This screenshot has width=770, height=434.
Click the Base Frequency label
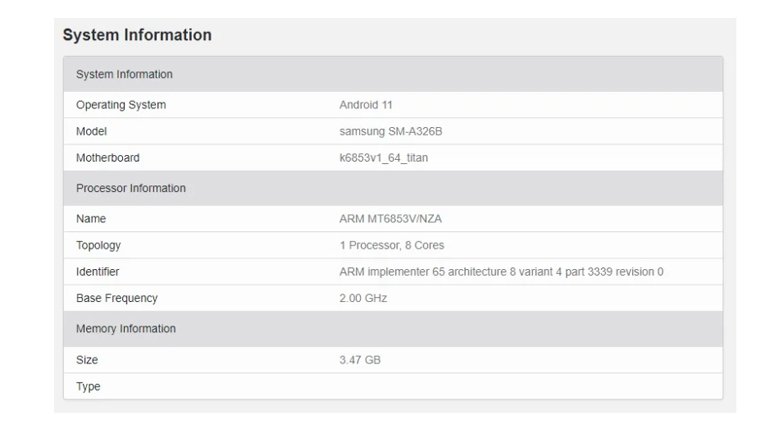pyautogui.click(x=116, y=298)
